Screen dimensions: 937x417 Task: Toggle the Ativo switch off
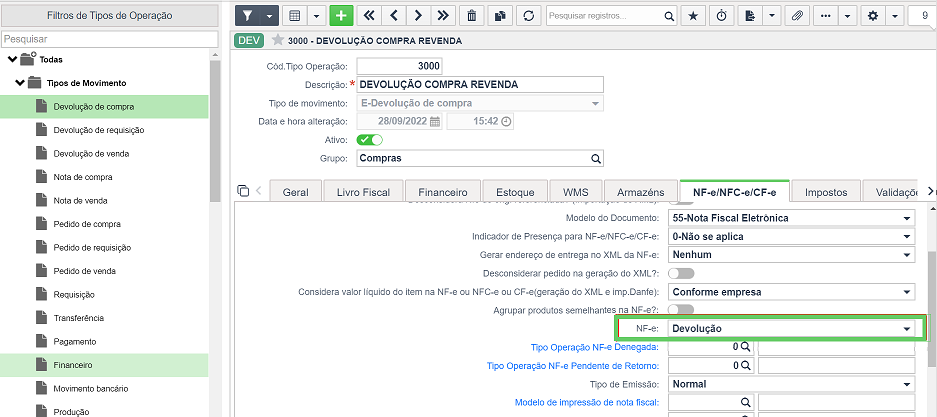(369, 140)
